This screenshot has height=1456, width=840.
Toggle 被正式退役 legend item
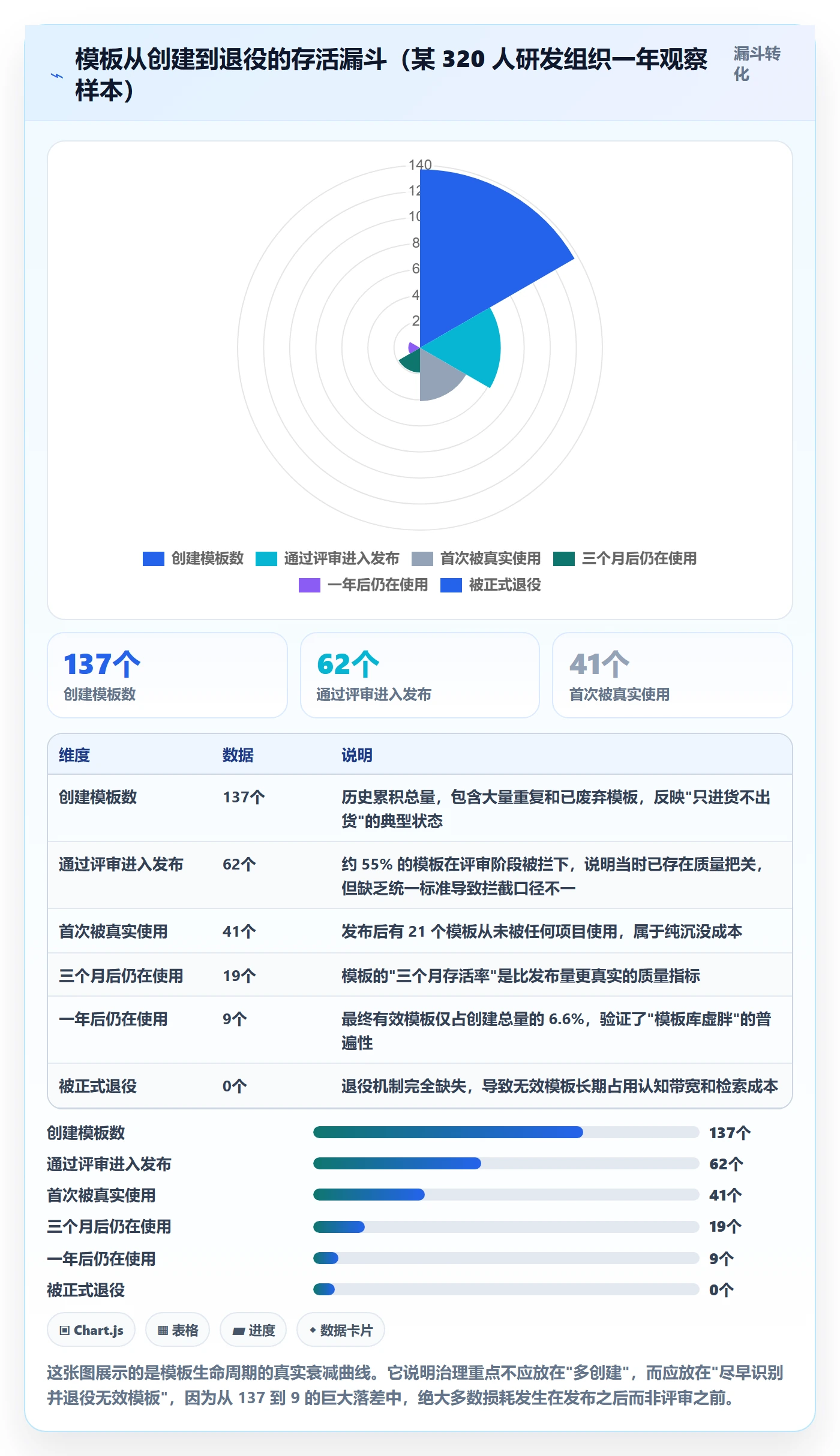point(491,585)
